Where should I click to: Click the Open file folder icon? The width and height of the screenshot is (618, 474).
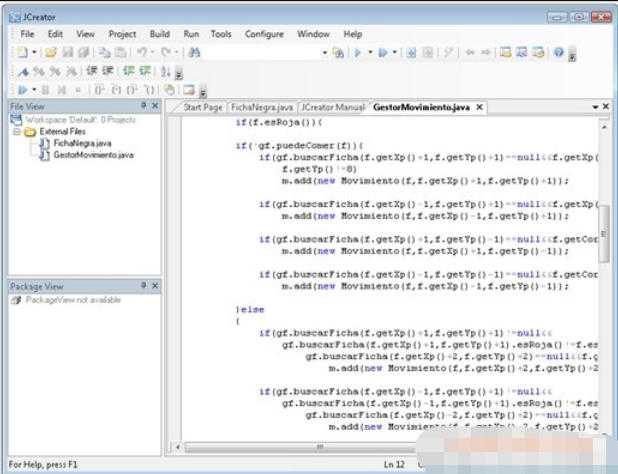pos(51,52)
